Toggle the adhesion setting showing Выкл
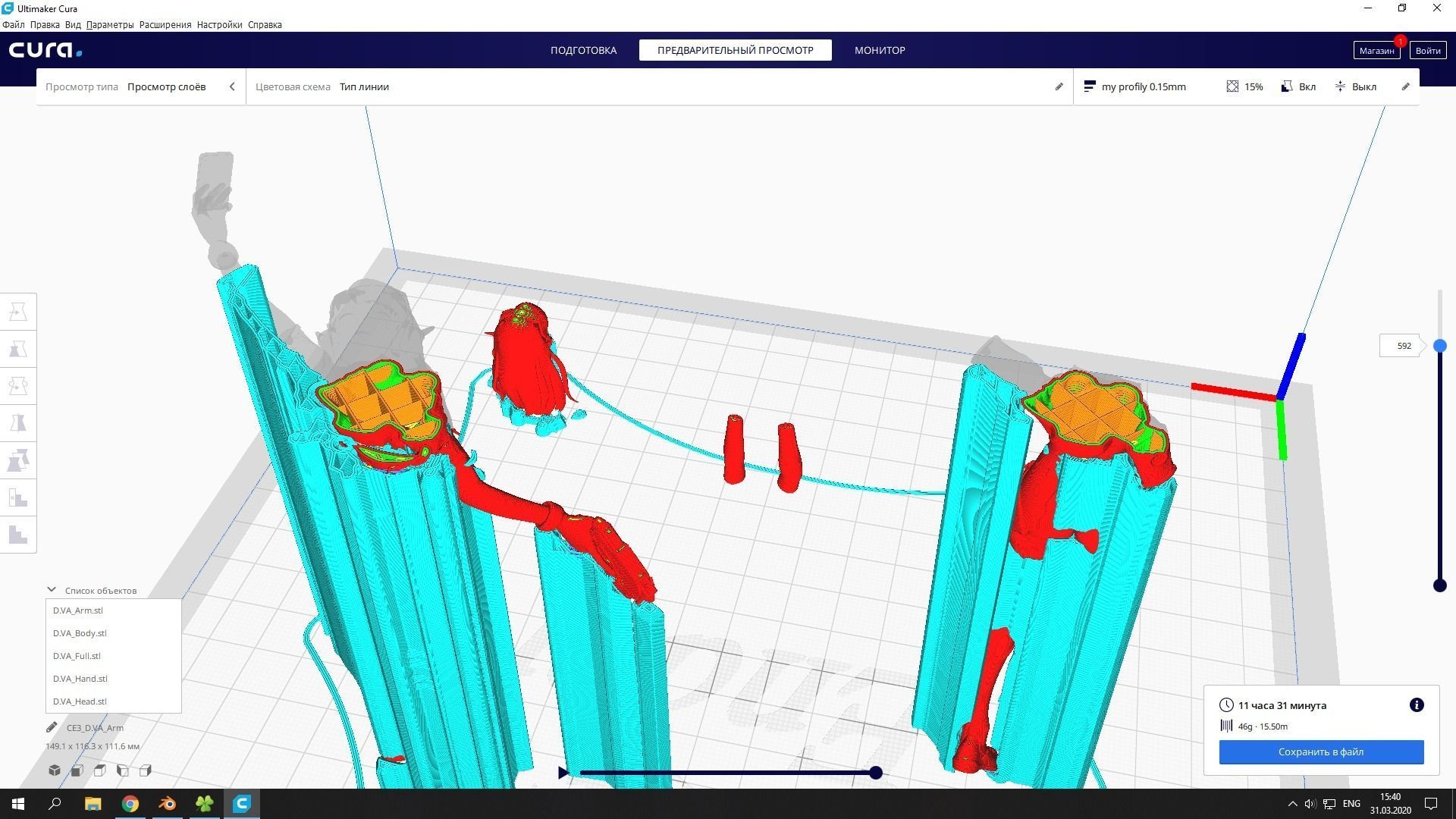 click(x=1355, y=86)
